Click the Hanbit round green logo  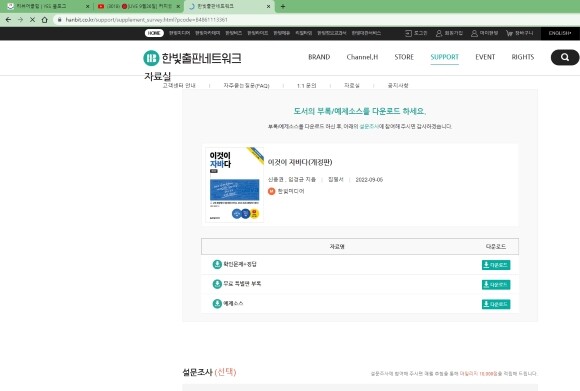coord(151,58)
